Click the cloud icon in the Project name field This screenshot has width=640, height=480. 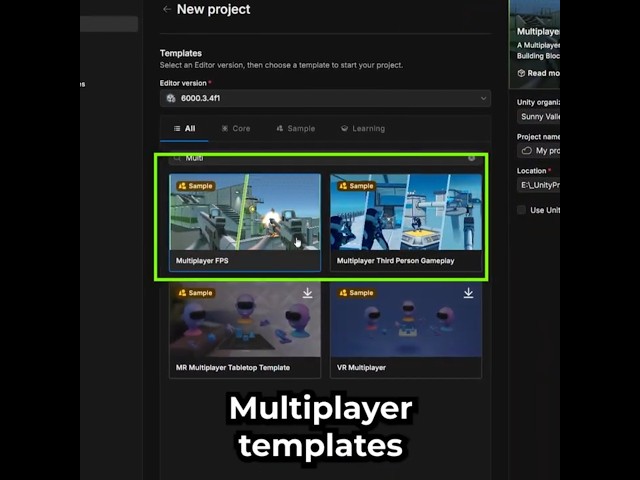[x=527, y=151]
